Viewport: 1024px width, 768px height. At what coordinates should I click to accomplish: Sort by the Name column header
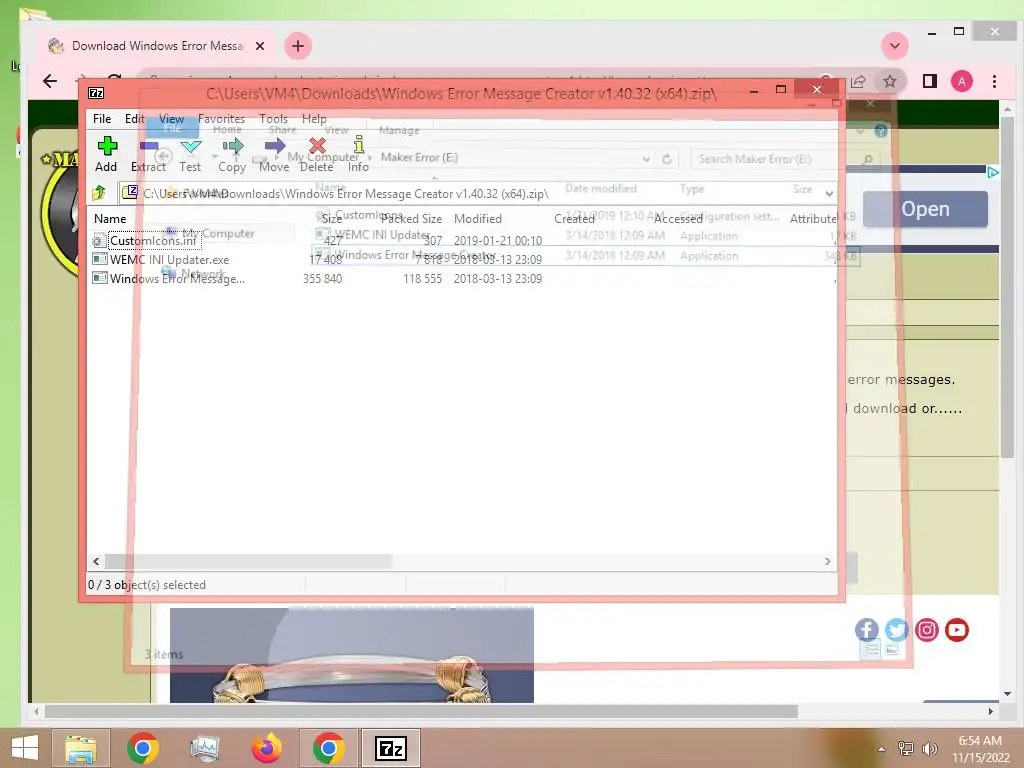click(x=110, y=219)
